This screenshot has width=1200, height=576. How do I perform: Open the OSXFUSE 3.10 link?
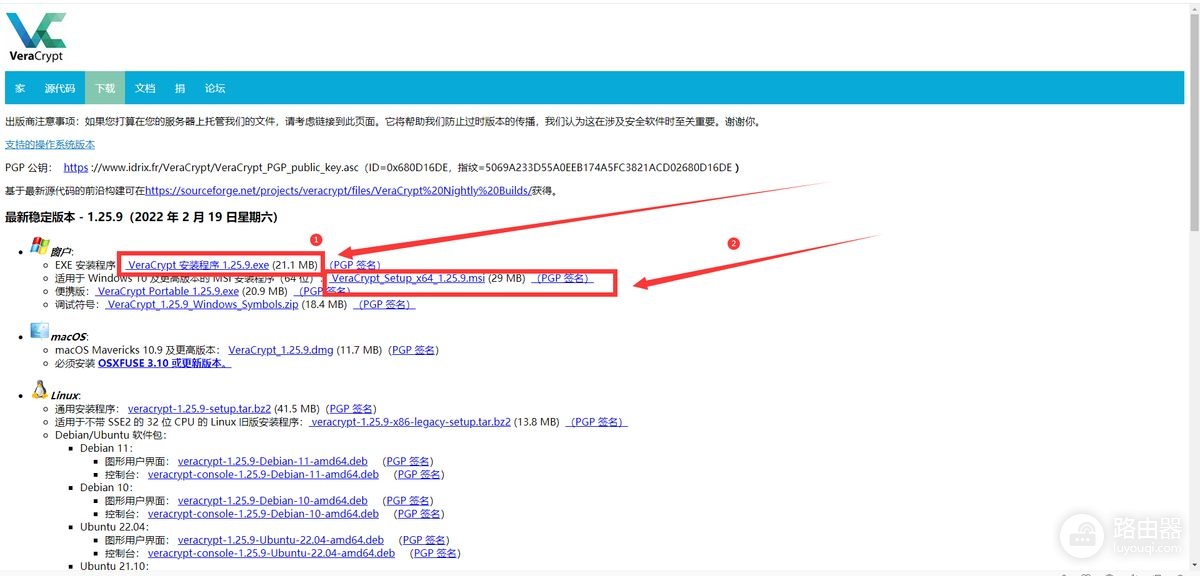tap(164, 363)
